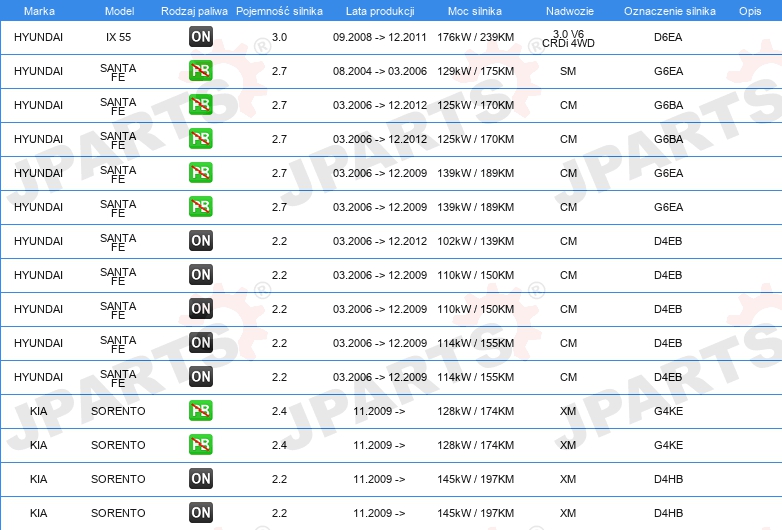
Task: Select the Marka column header
Action: click(x=39, y=11)
